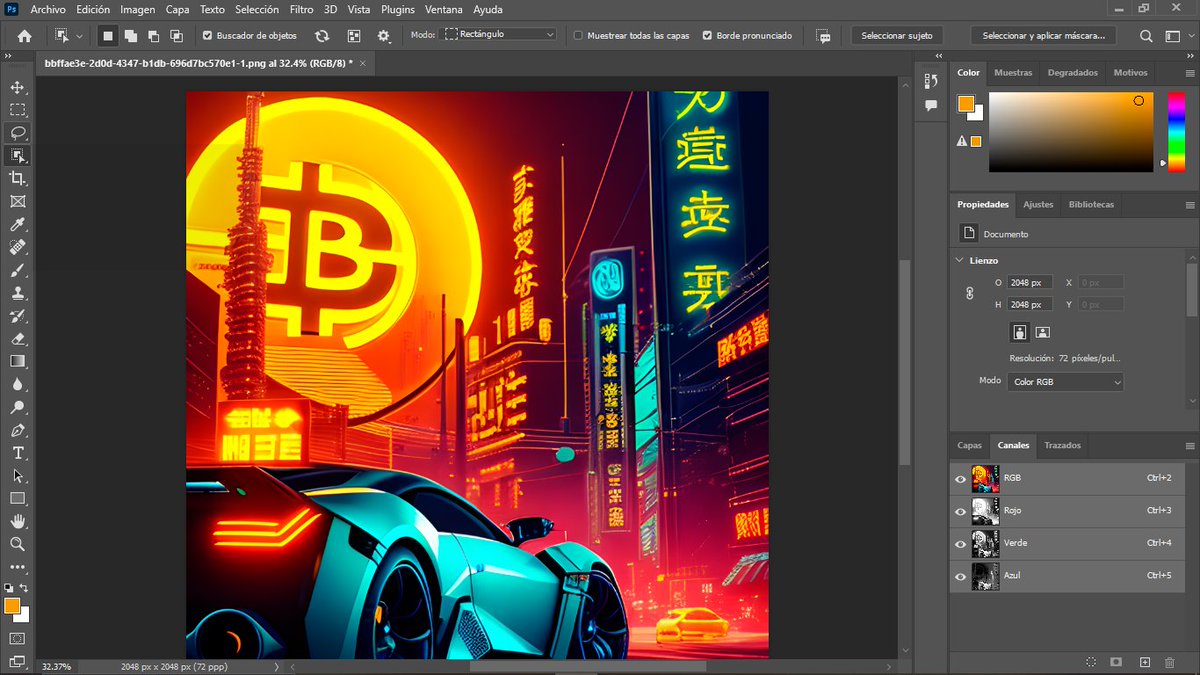Image resolution: width=1200 pixels, height=675 pixels.
Task: Open the Capa menu
Action: pyautogui.click(x=177, y=9)
